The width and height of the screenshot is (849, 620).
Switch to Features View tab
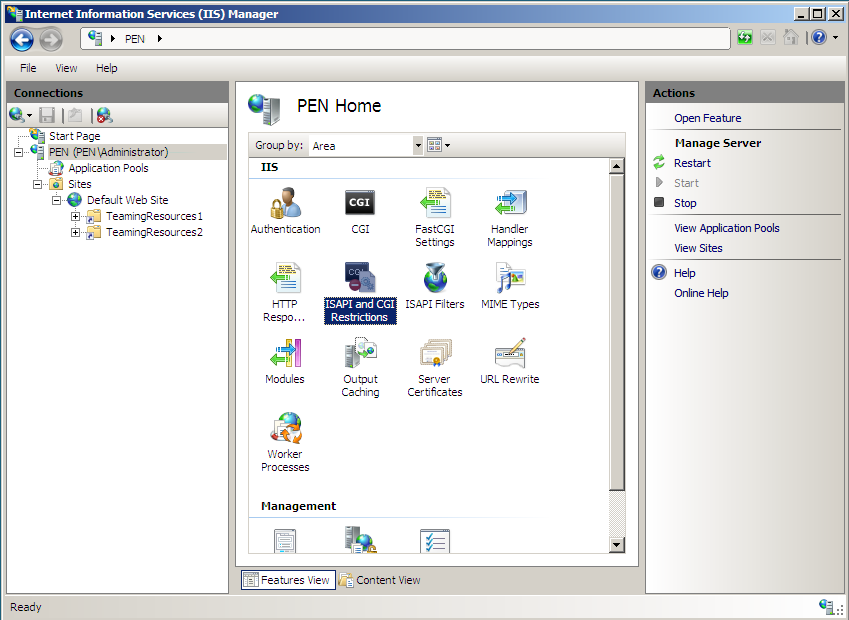click(x=288, y=580)
